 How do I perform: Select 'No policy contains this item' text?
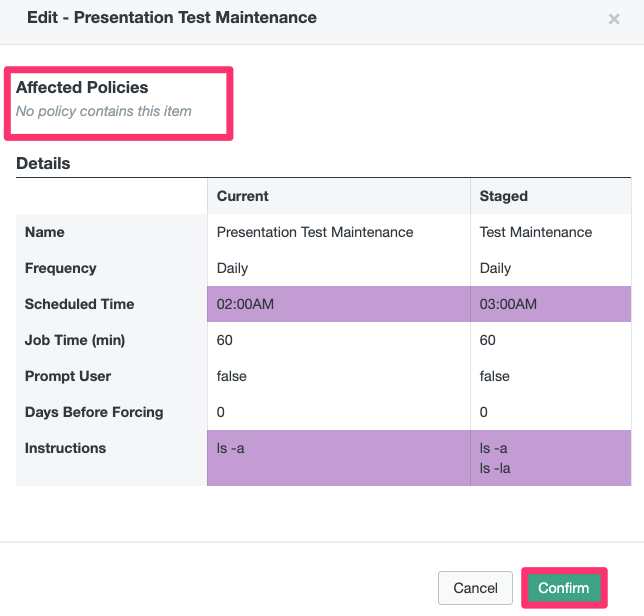tap(104, 111)
